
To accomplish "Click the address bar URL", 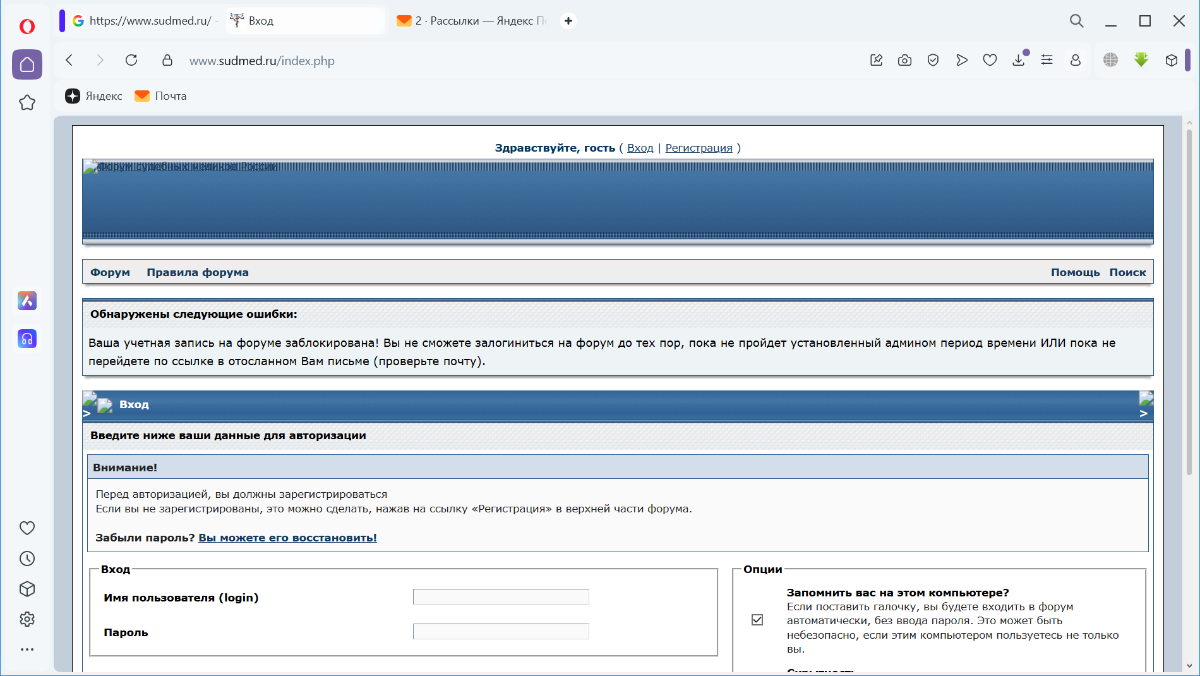I will click(262, 61).
